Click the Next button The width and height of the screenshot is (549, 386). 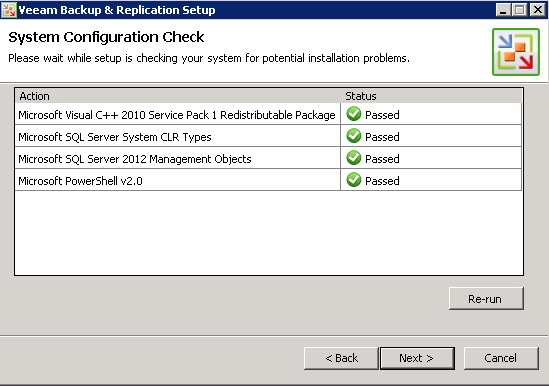pos(417,358)
